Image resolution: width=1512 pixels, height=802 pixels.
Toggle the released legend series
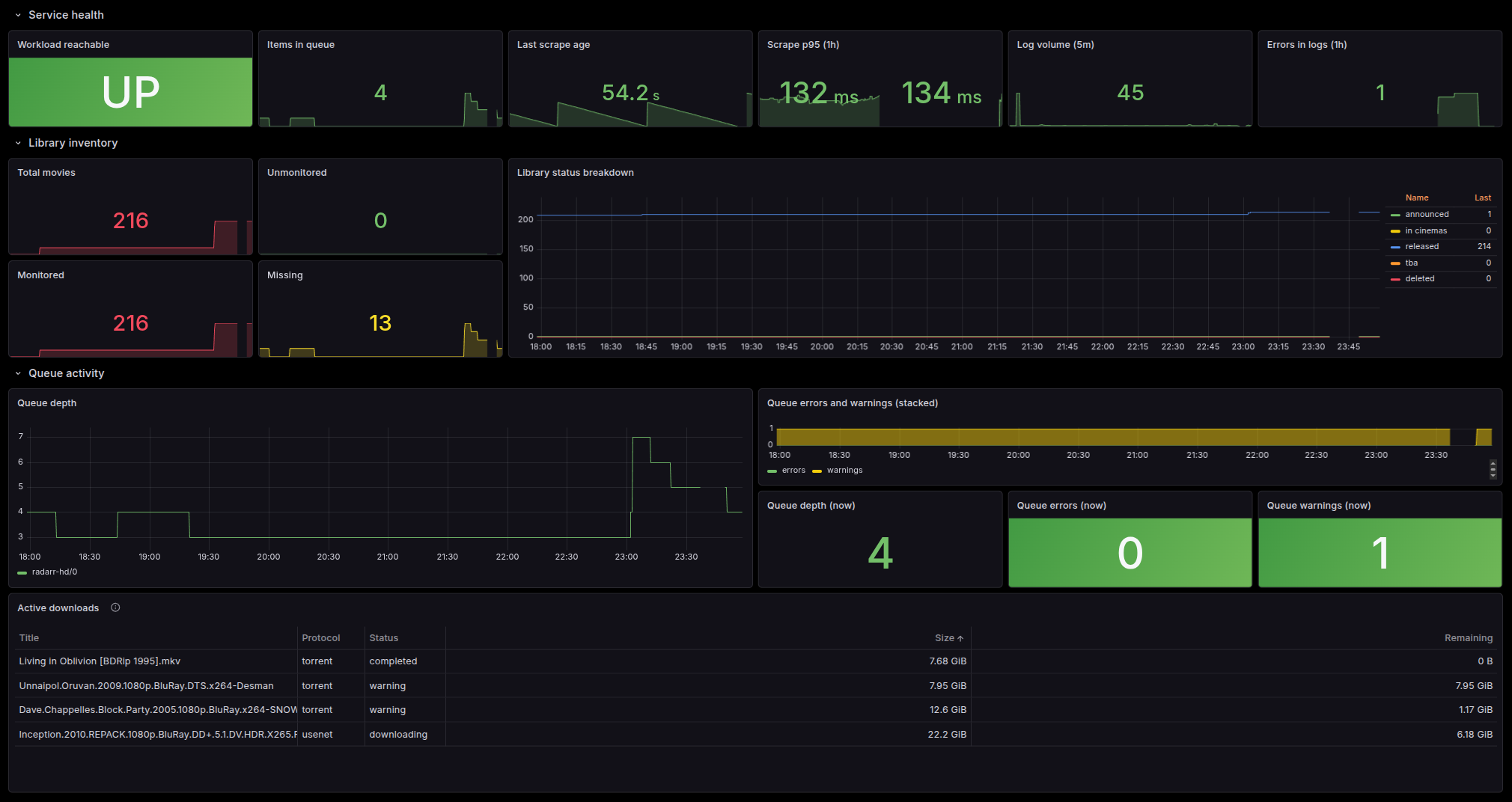[1421, 247]
